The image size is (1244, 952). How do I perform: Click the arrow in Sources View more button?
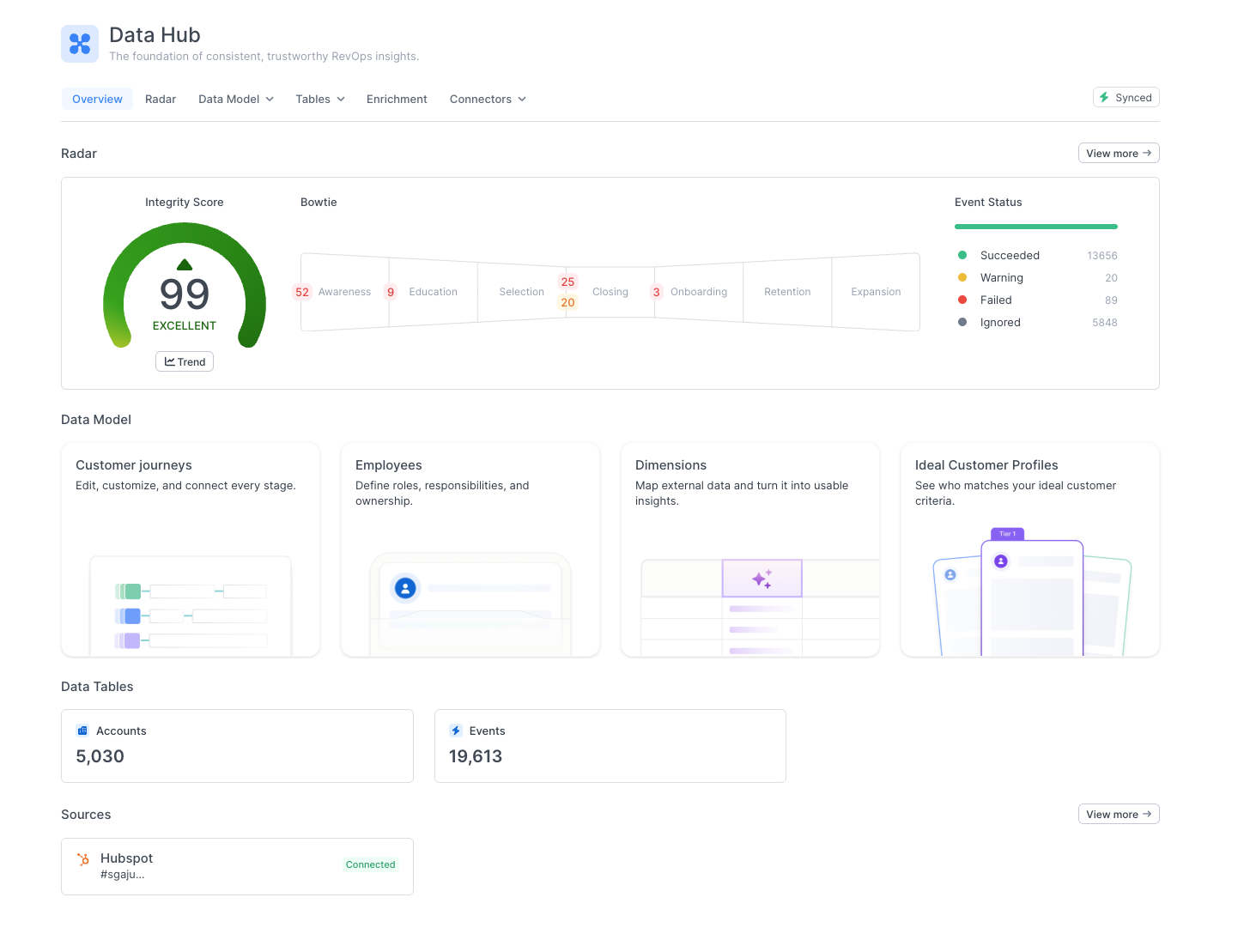1147,814
